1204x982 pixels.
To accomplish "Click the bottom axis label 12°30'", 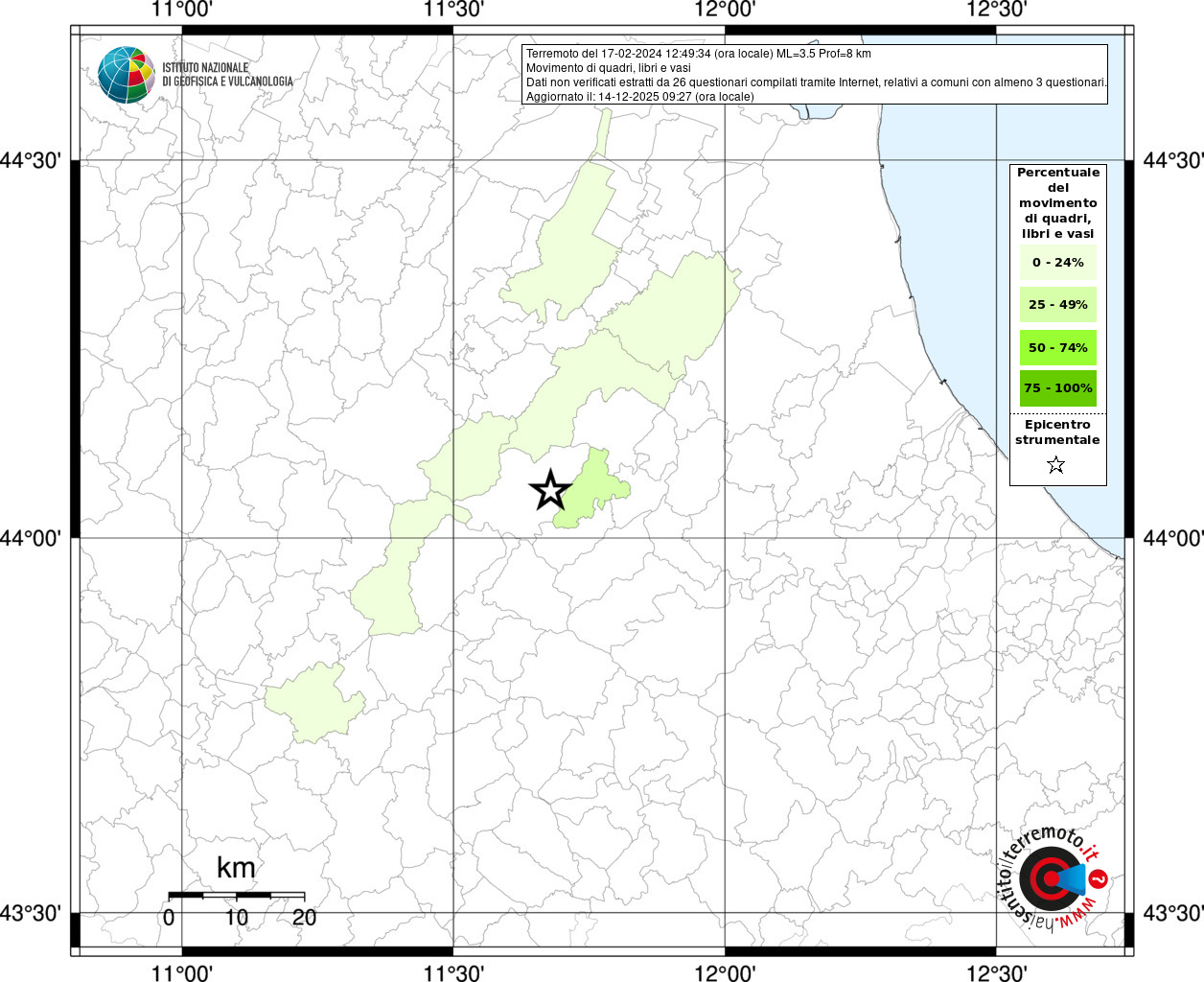I will click(x=996, y=972).
